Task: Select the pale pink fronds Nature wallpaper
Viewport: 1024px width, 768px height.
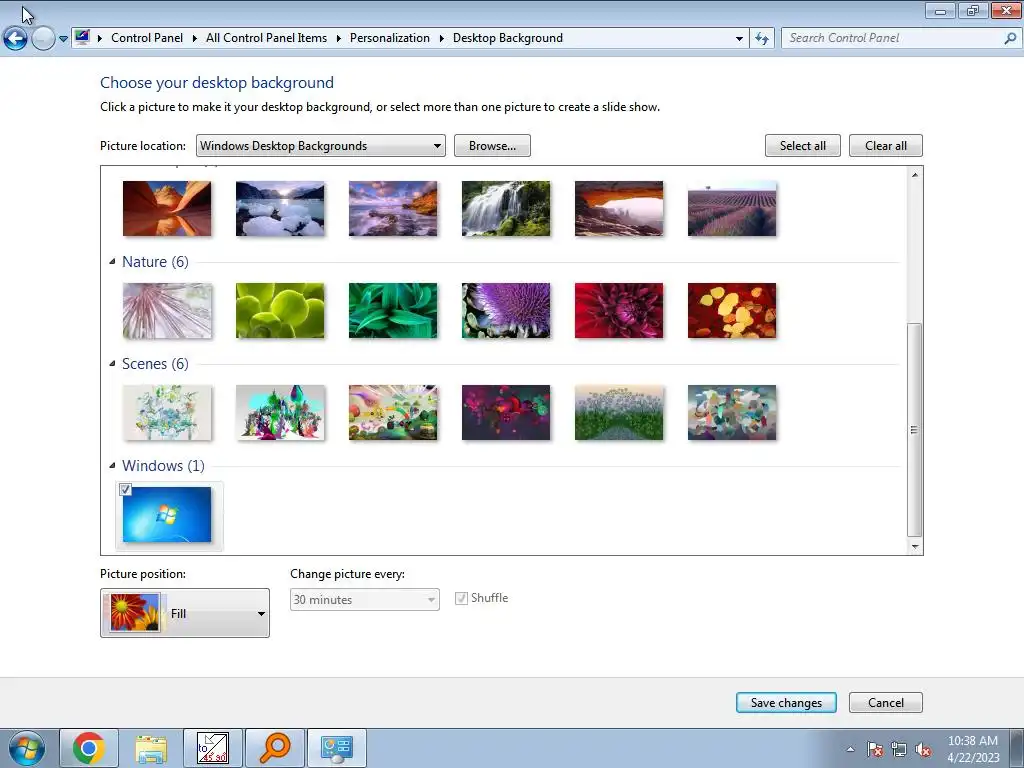Action: pos(167,310)
